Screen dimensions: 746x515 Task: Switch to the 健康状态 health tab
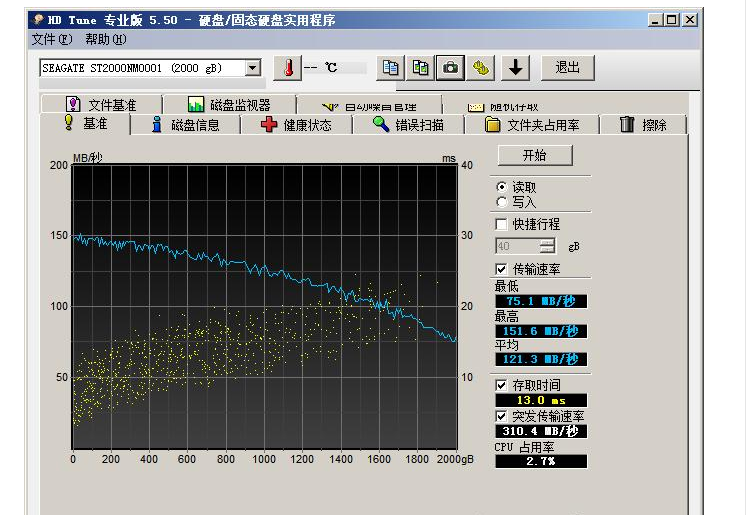(295, 125)
